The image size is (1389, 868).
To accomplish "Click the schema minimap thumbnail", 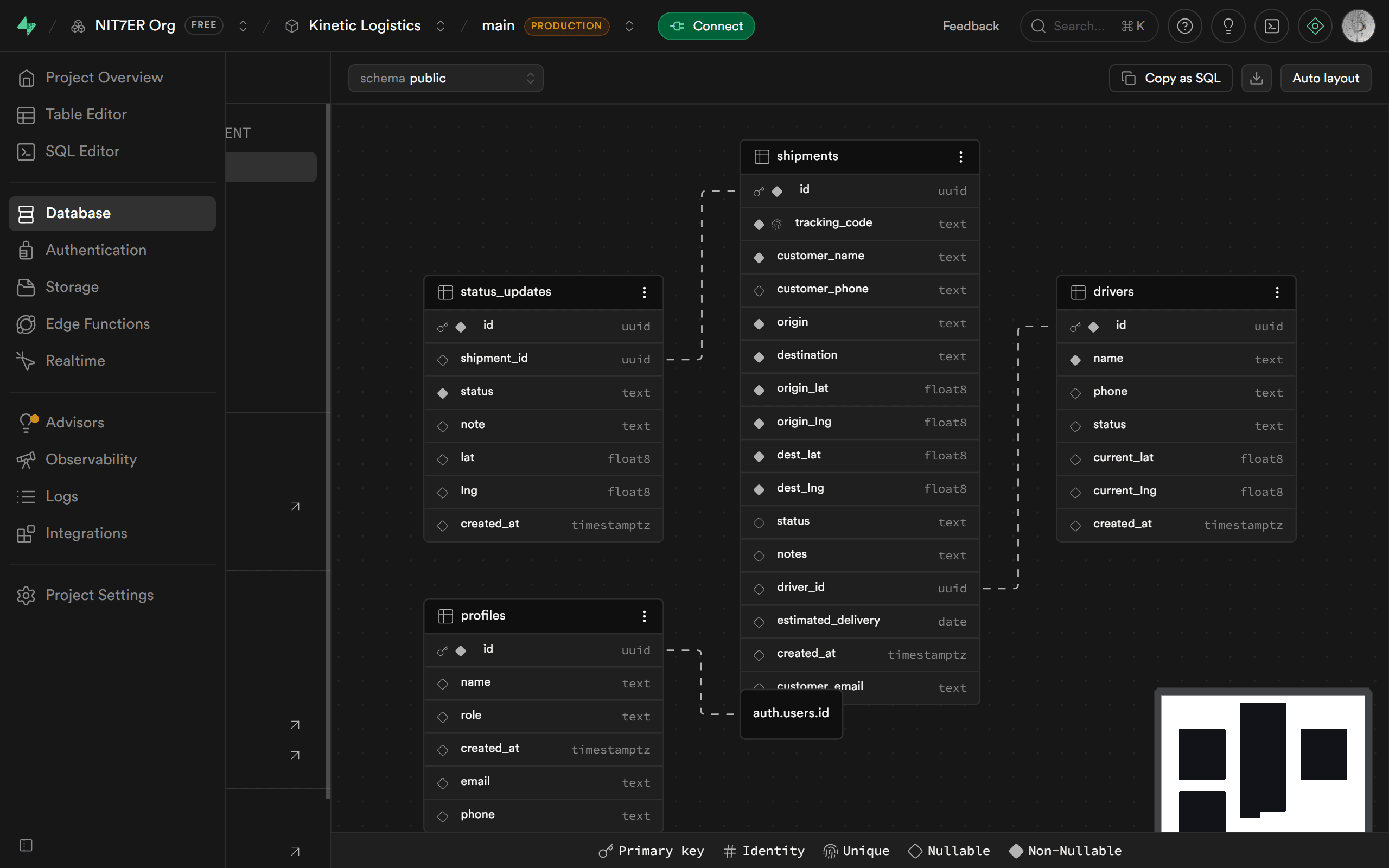I will [1263, 761].
